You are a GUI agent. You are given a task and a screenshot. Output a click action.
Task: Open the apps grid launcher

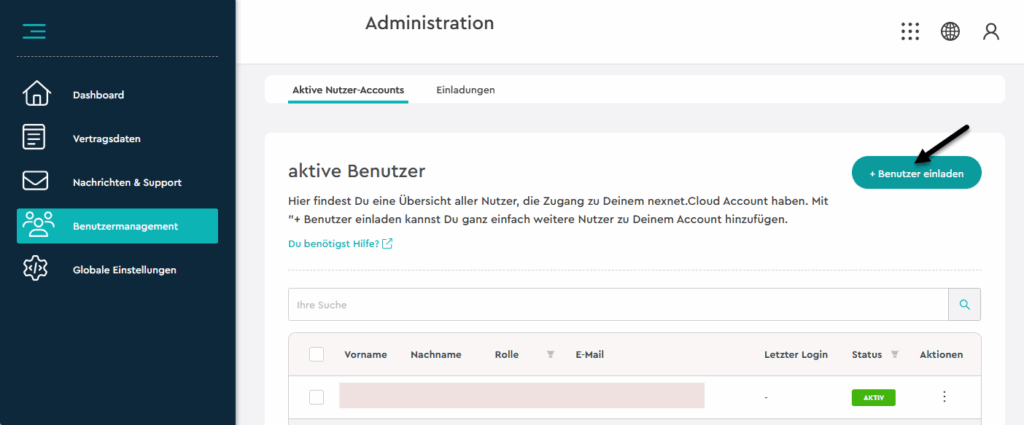coord(910,31)
